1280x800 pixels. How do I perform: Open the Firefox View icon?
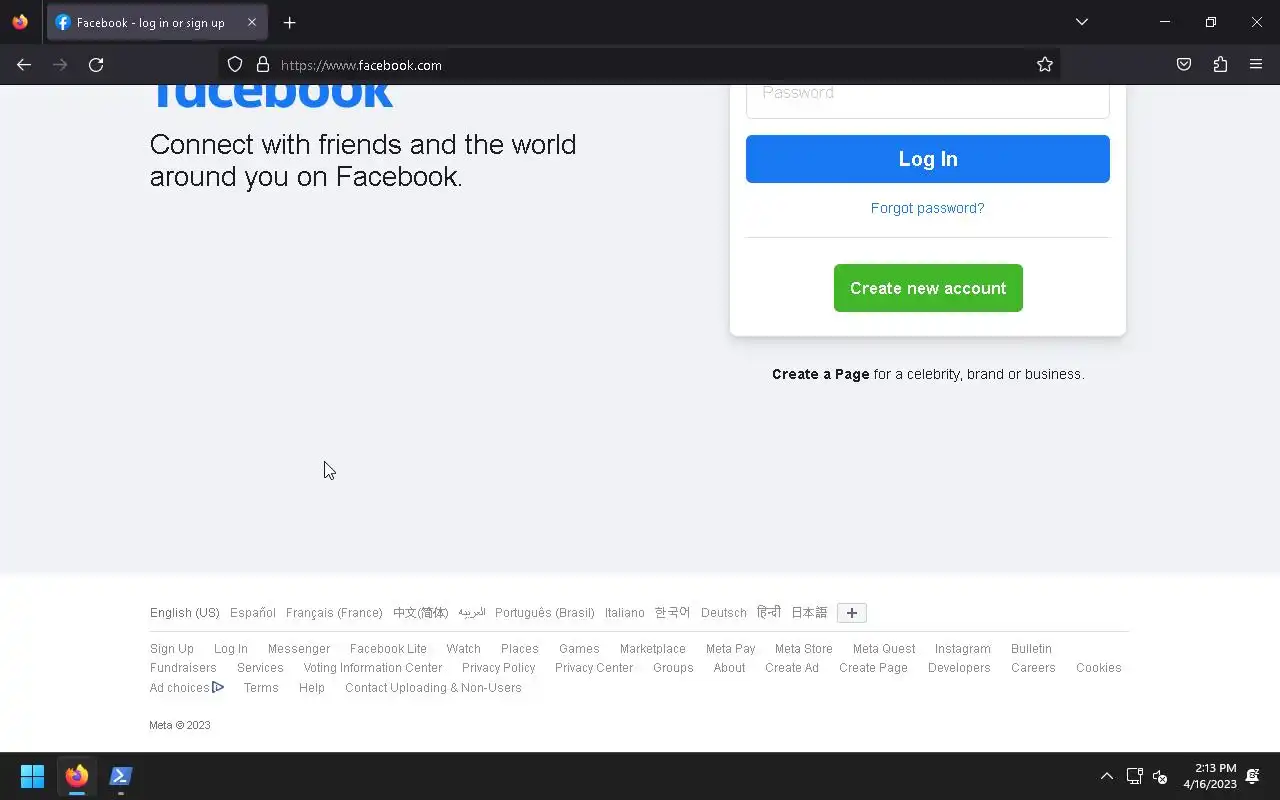(20, 22)
